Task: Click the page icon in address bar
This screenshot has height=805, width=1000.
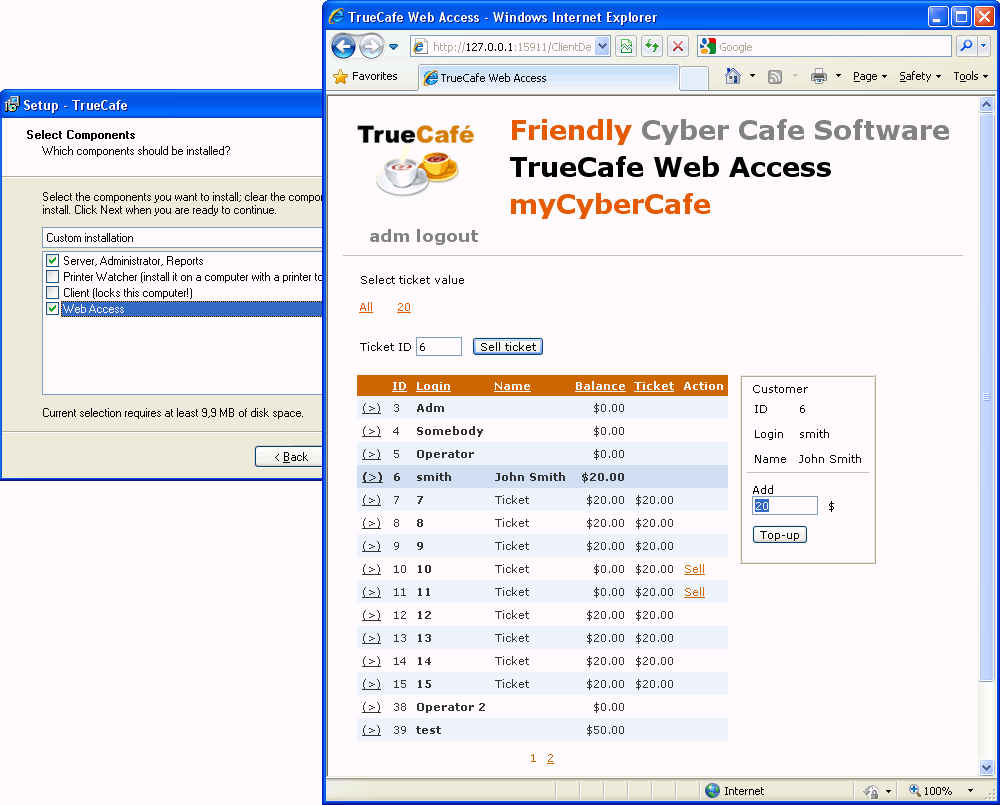Action: 420,47
